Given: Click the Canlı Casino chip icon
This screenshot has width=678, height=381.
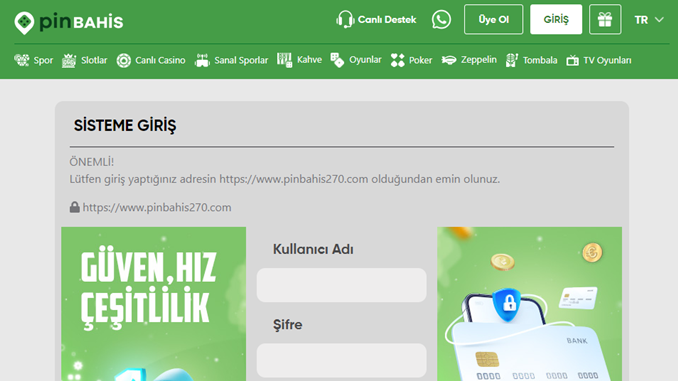Looking at the screenshot, I should pos(124,61).
